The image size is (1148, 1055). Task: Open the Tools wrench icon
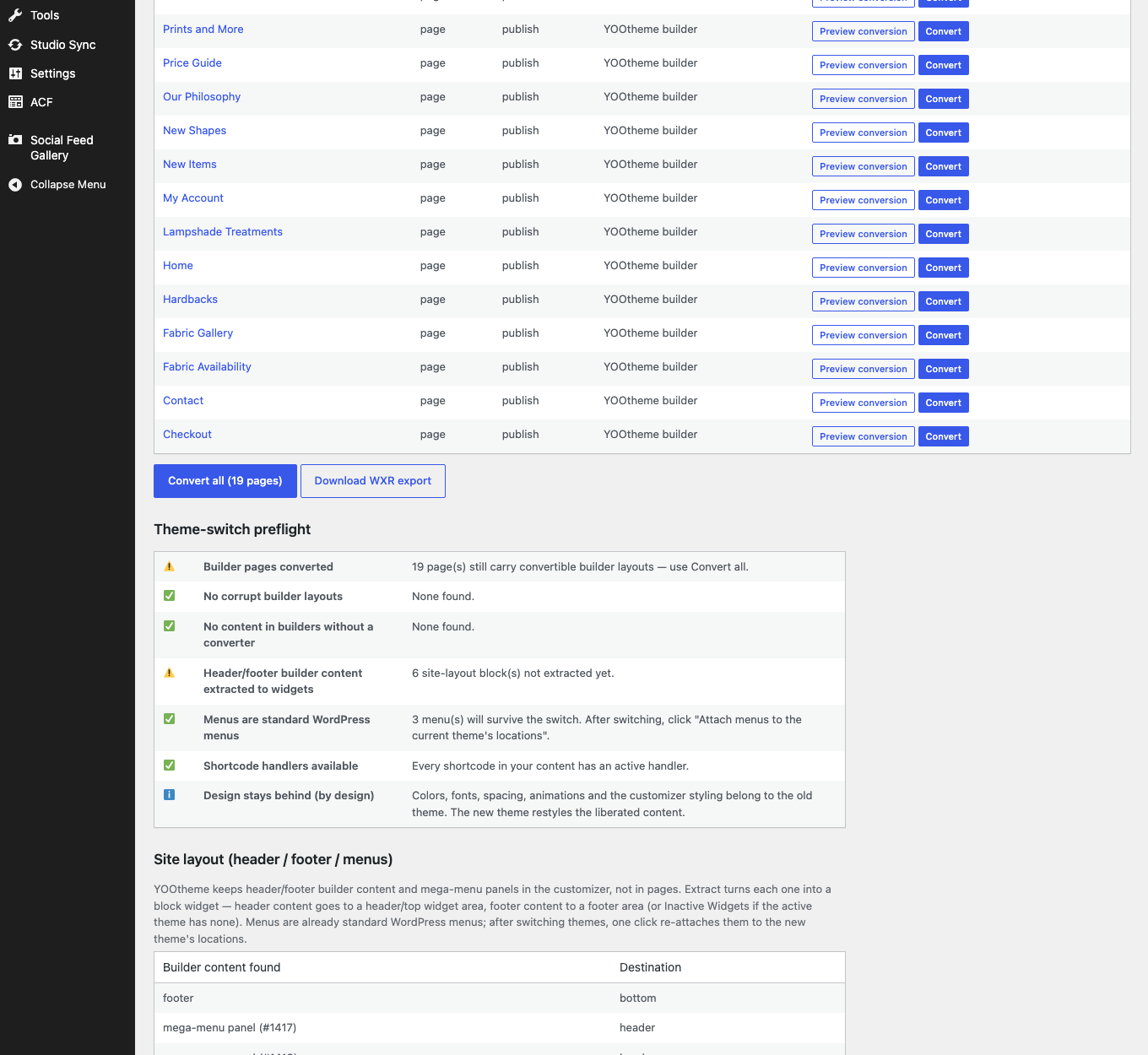(15, 15)
